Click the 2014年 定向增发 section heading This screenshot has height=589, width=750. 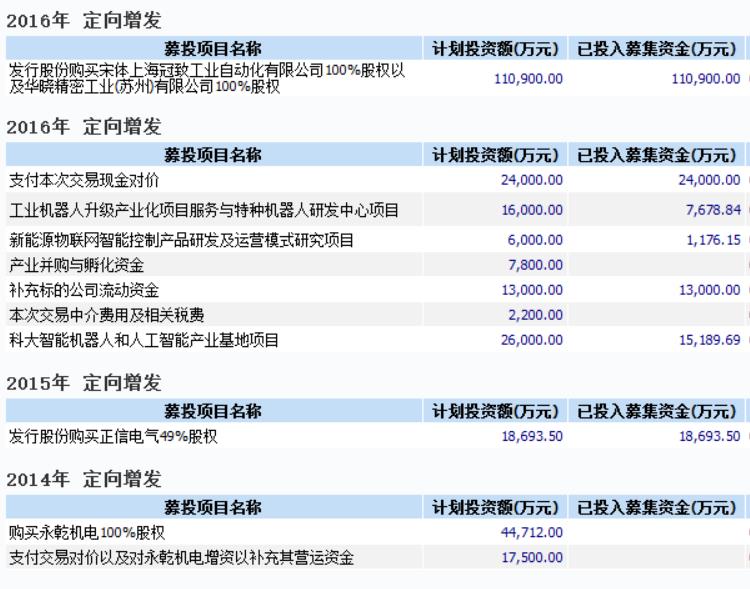(84, 480)
